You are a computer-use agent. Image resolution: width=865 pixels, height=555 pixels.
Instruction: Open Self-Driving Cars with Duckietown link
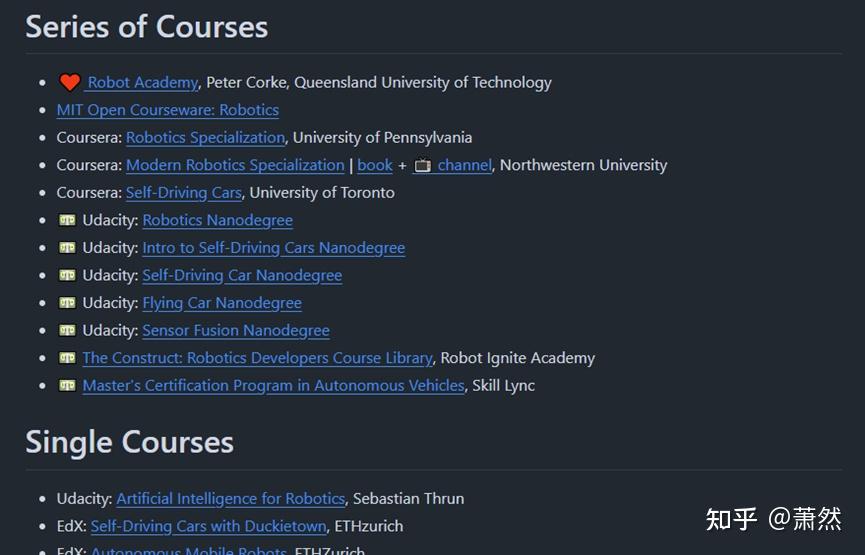pos(208,526)
